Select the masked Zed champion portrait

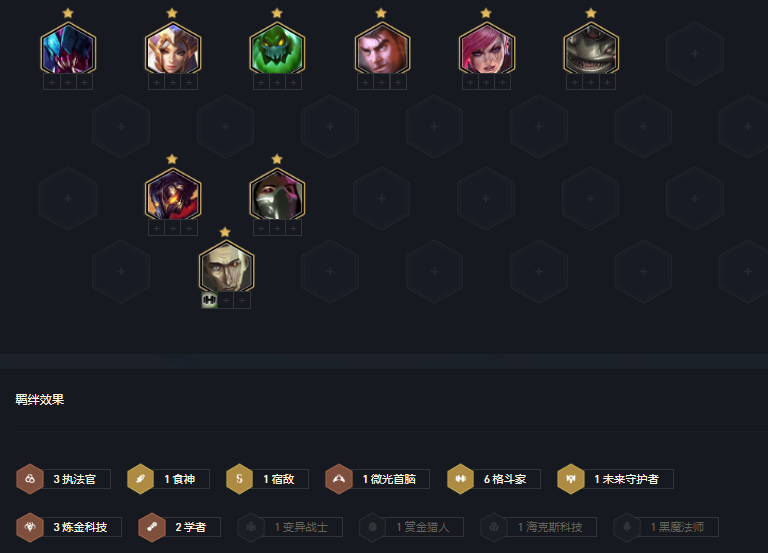point(277,196)
